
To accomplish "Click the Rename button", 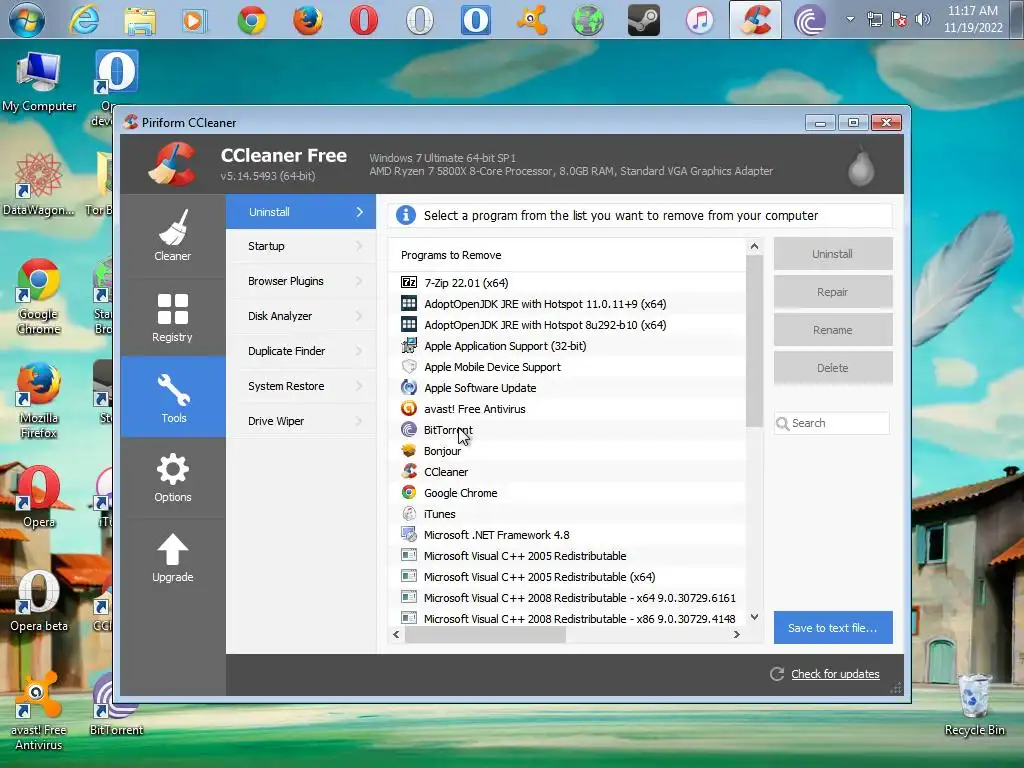I will click(x=833, y=330).
